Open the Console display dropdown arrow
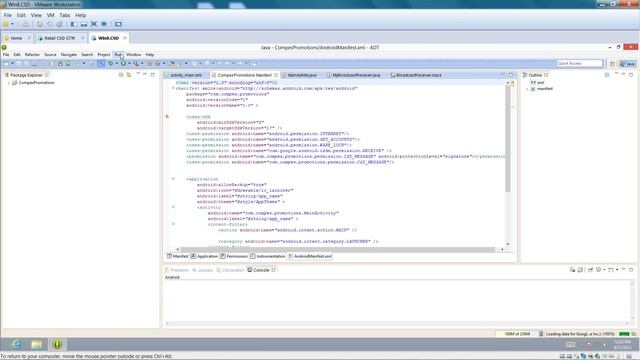Viewport: 640px width, 360px height. tap(604, 270)
